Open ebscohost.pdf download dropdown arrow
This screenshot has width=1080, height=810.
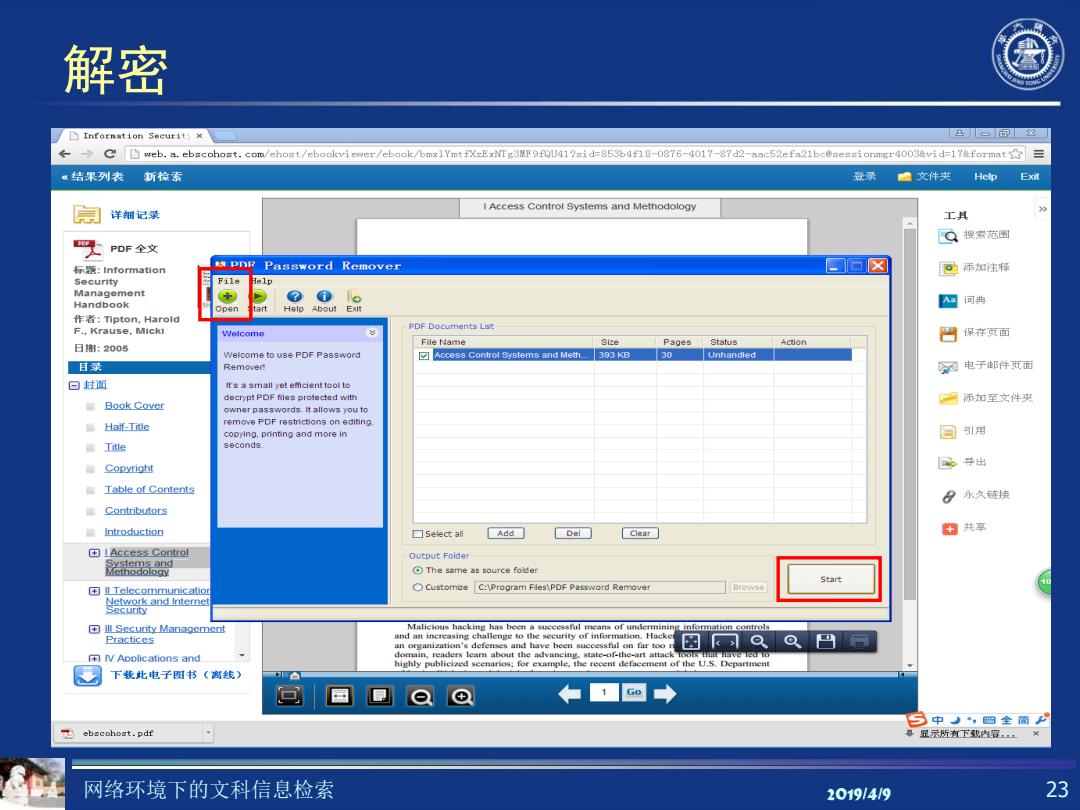[208, 733]
